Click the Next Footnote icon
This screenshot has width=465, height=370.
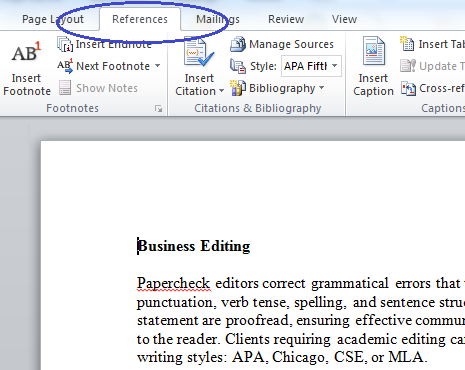point(65,66)
